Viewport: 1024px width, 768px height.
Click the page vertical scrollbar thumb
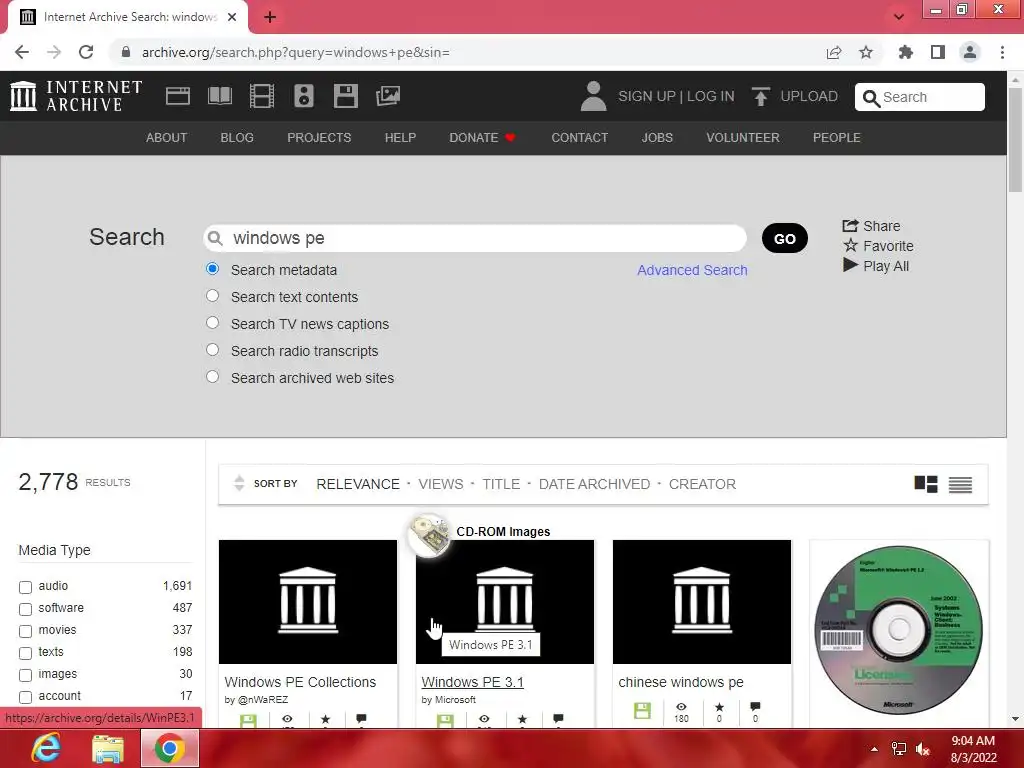(x=1015, y=138)
